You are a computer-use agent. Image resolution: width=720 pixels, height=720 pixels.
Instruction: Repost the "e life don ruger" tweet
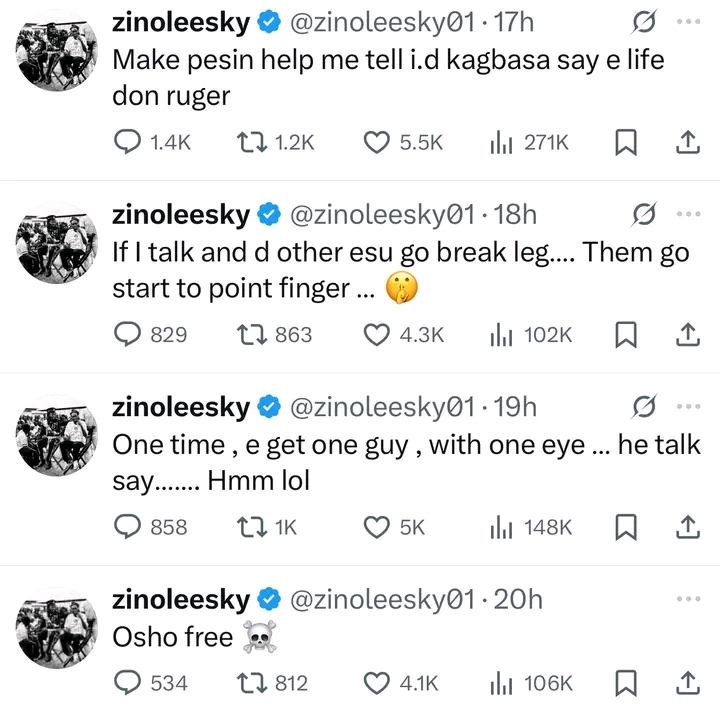[x=249, y=143]
